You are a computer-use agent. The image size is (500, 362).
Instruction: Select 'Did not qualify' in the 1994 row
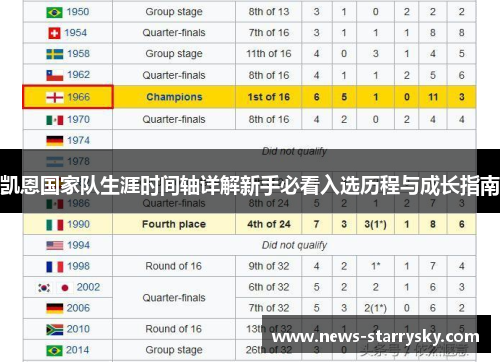click(294, 245)
